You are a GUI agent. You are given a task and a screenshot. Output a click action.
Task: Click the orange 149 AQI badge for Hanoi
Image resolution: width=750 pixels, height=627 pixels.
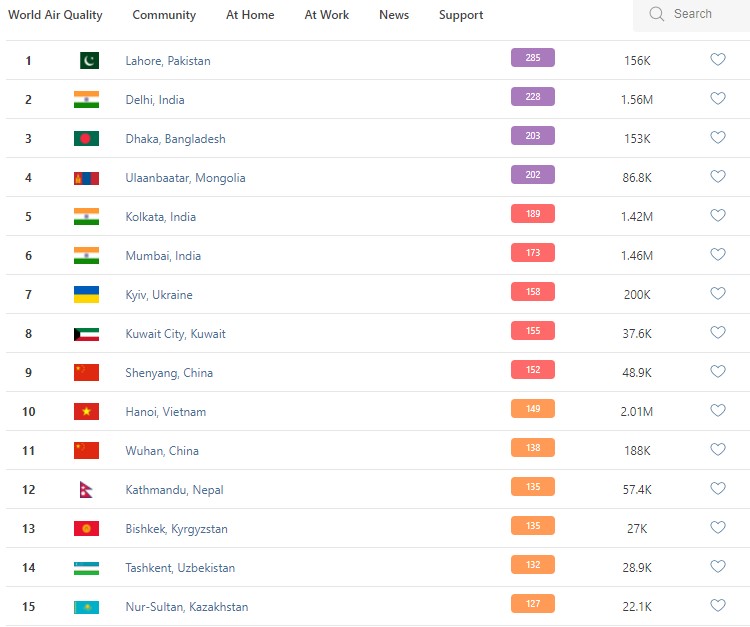pos(532,409)
